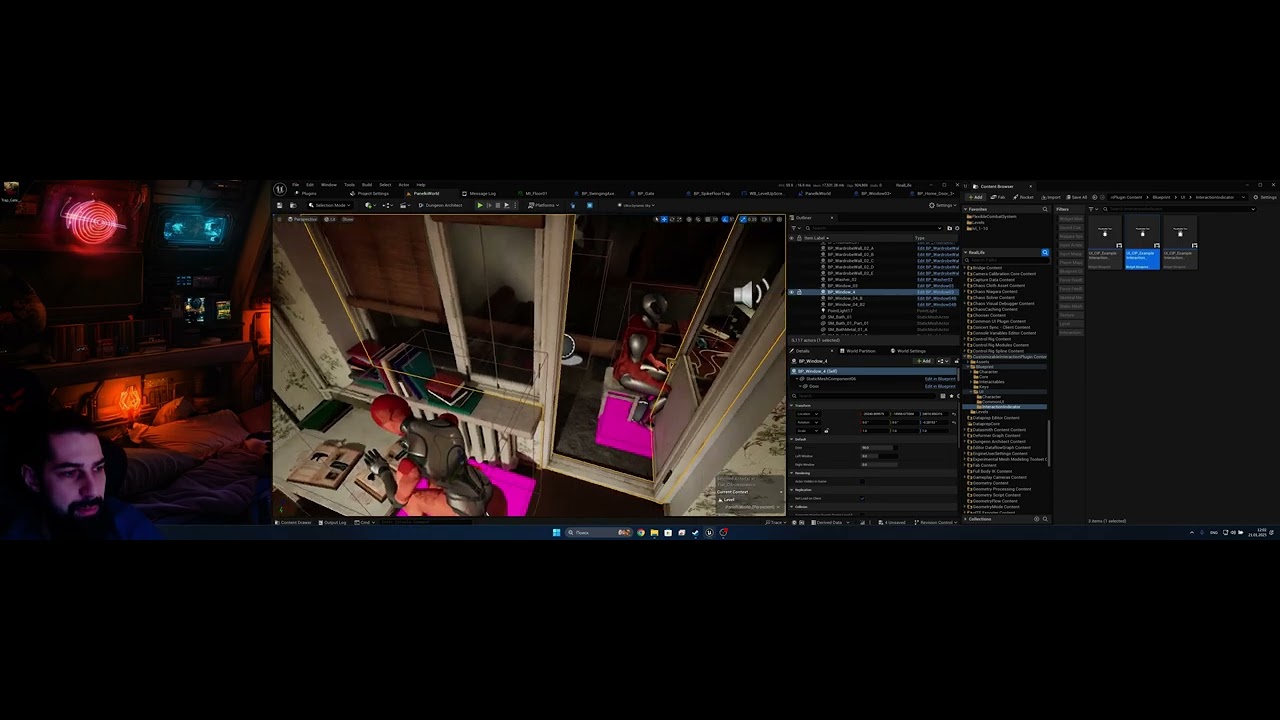Click the Save icon in the main toolbar

(x=279, y=205)
